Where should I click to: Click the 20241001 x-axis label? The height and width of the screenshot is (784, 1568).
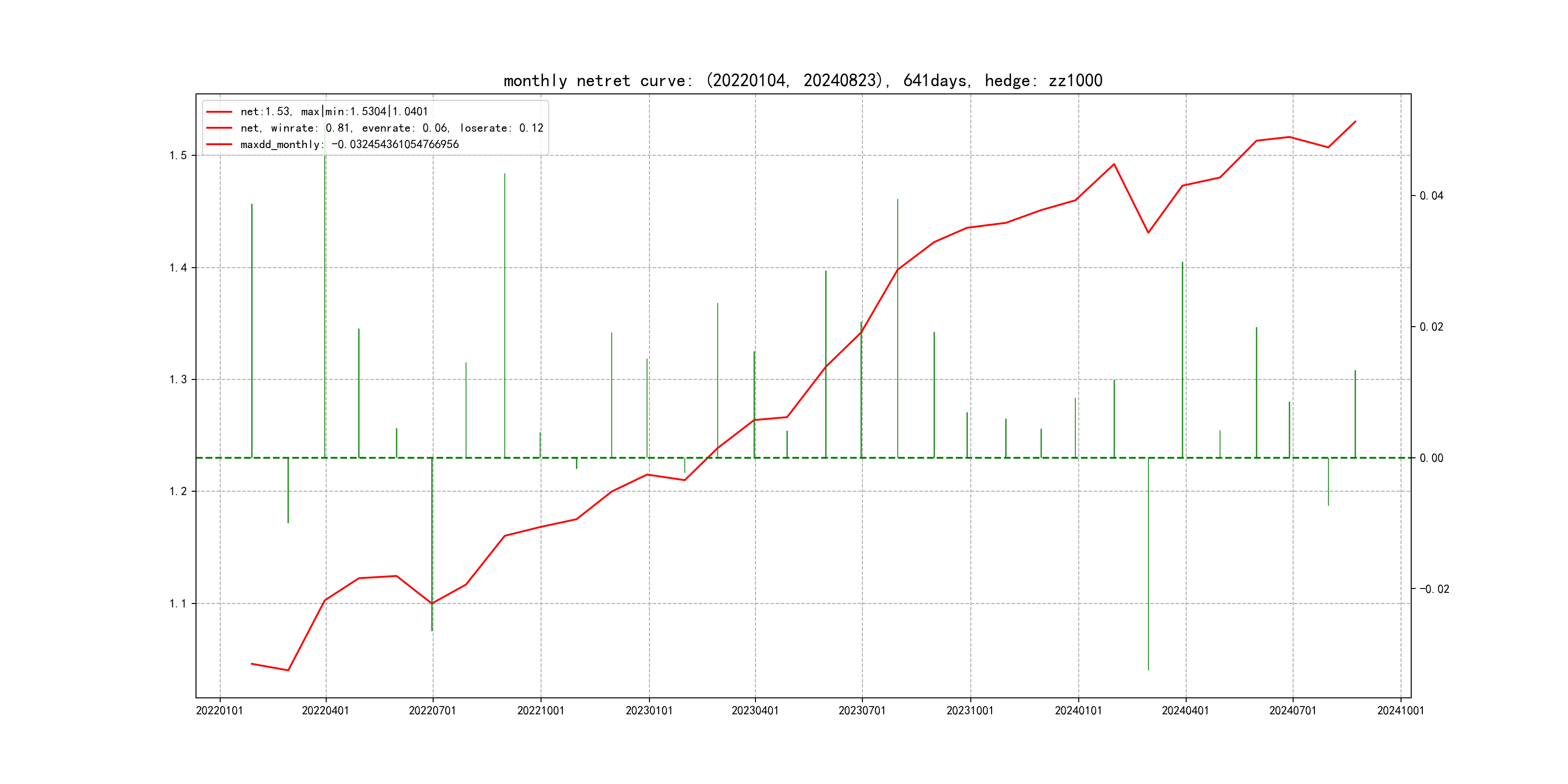click(1401, 710)
